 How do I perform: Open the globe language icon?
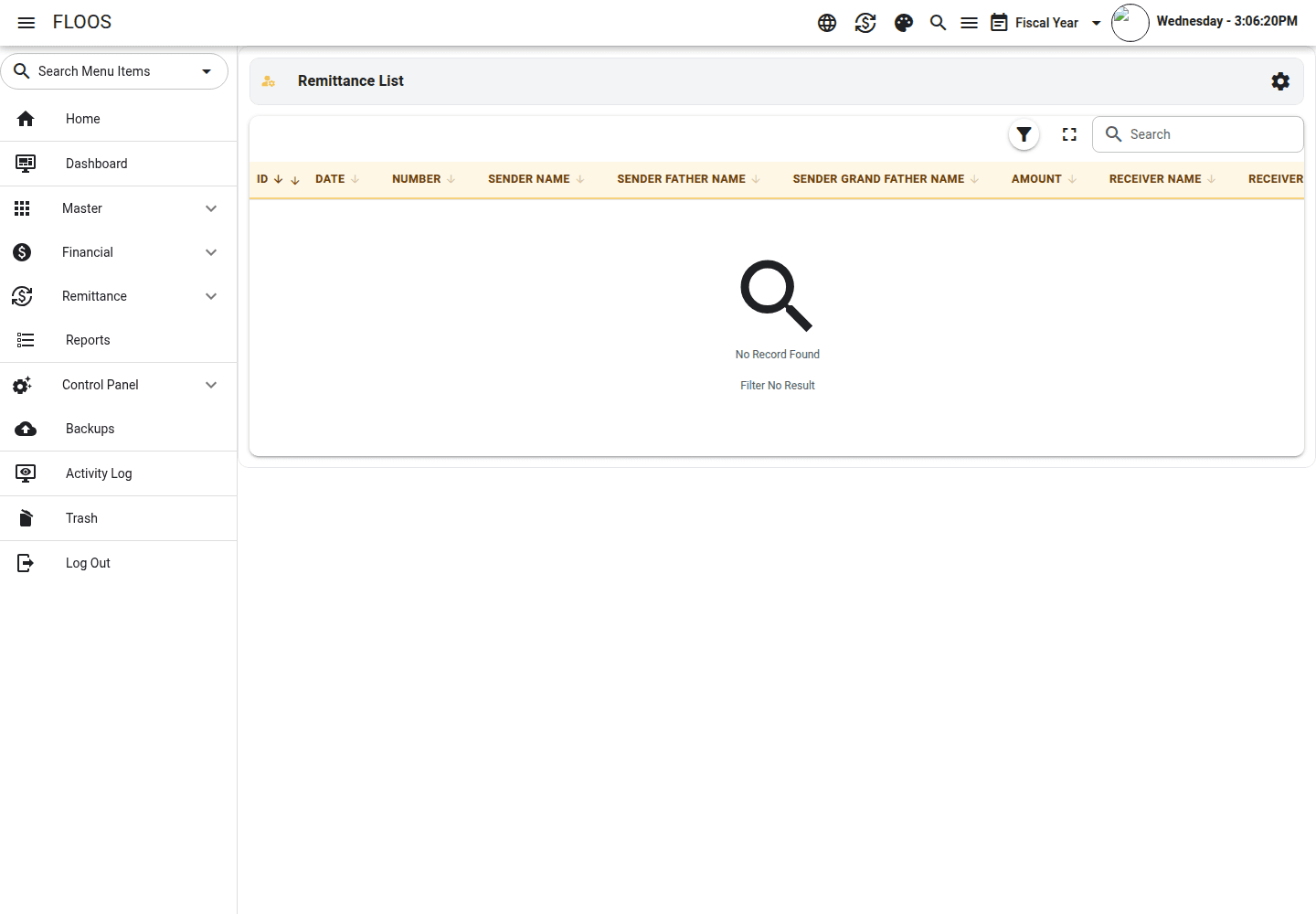coord(827,23)
